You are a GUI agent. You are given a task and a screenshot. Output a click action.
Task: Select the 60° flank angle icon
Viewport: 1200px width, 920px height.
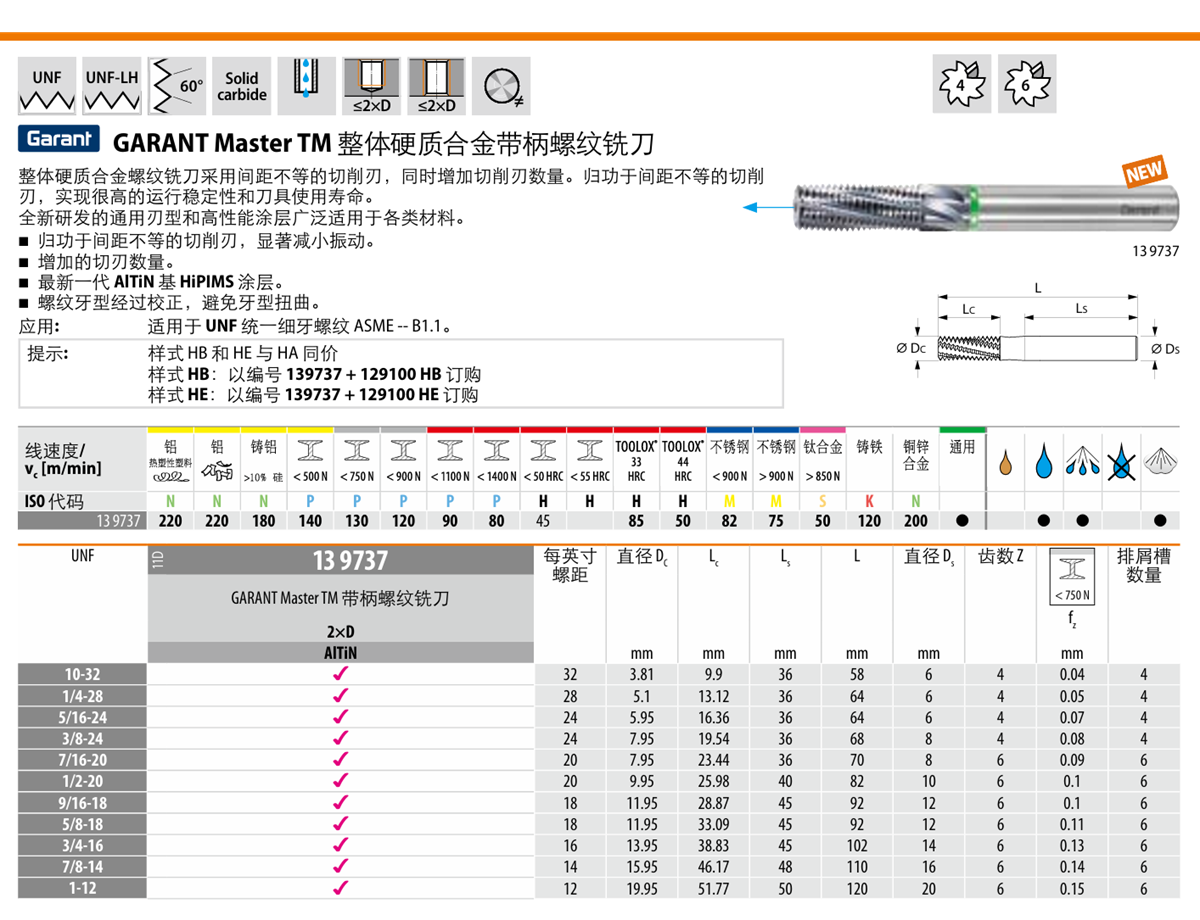tap(177, 88)
